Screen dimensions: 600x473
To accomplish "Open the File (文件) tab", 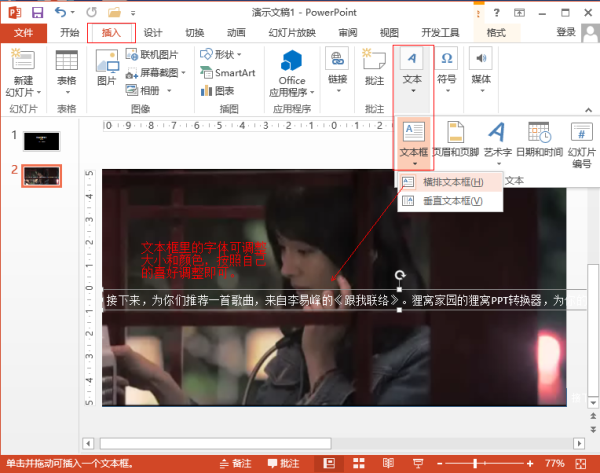I will pyautogui.click(x=24, y=33).
